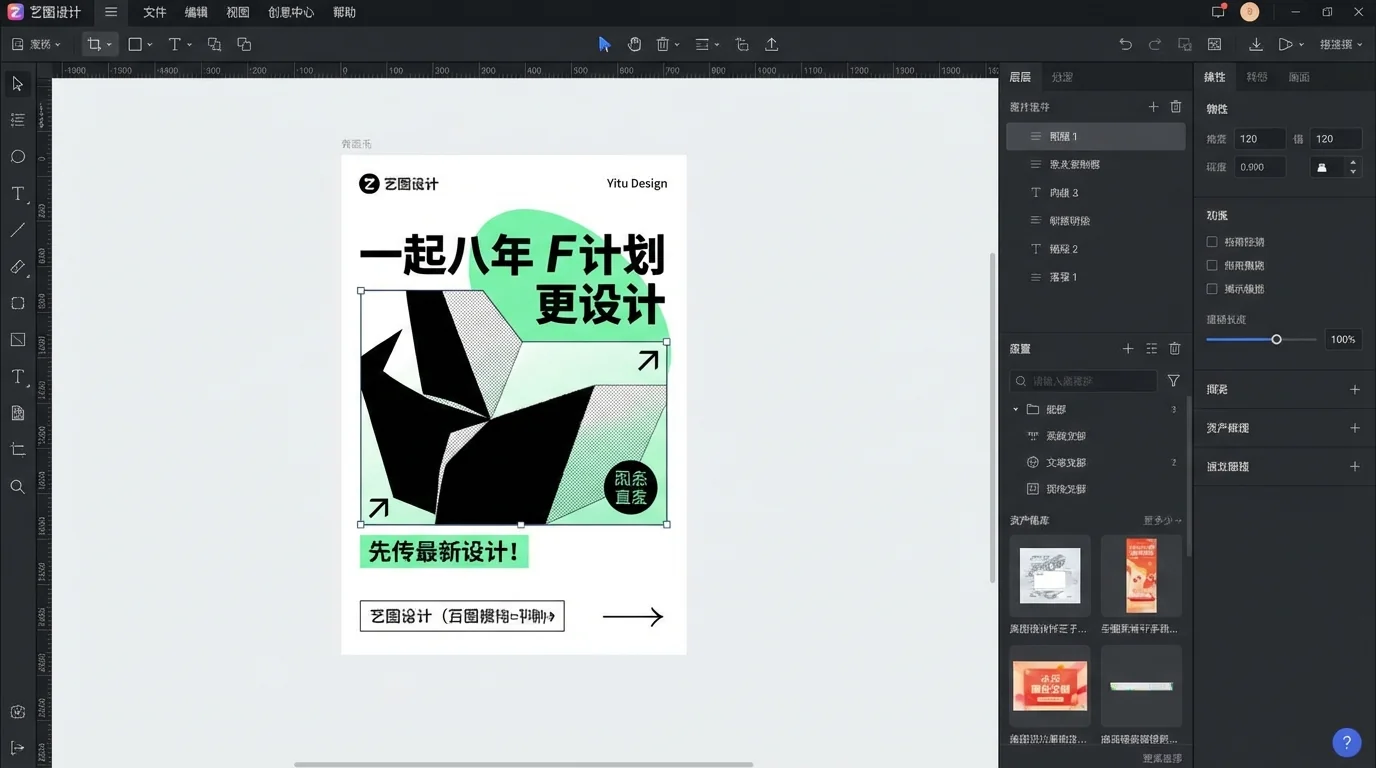Toggle the third checkbox under the effects section
This screenshot has height=768, width=1376.
[1213, 288]
